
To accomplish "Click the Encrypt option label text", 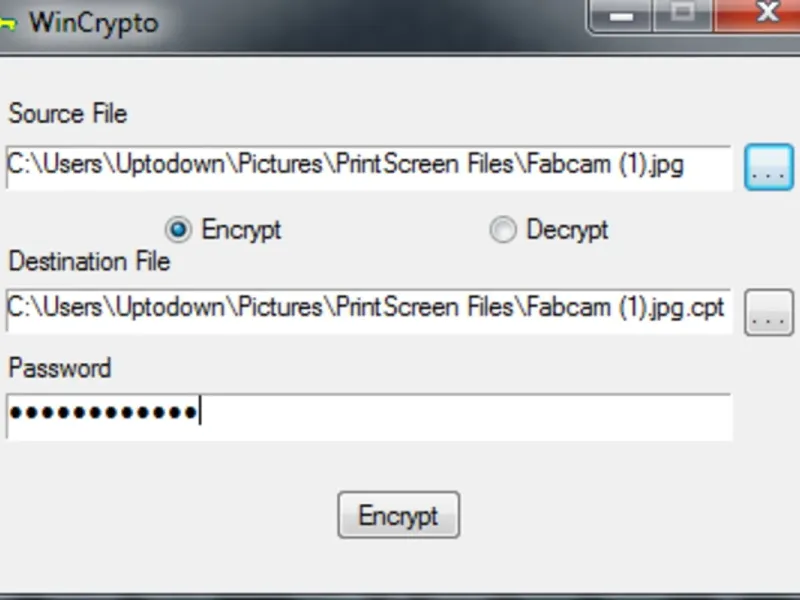I will 242,230.
